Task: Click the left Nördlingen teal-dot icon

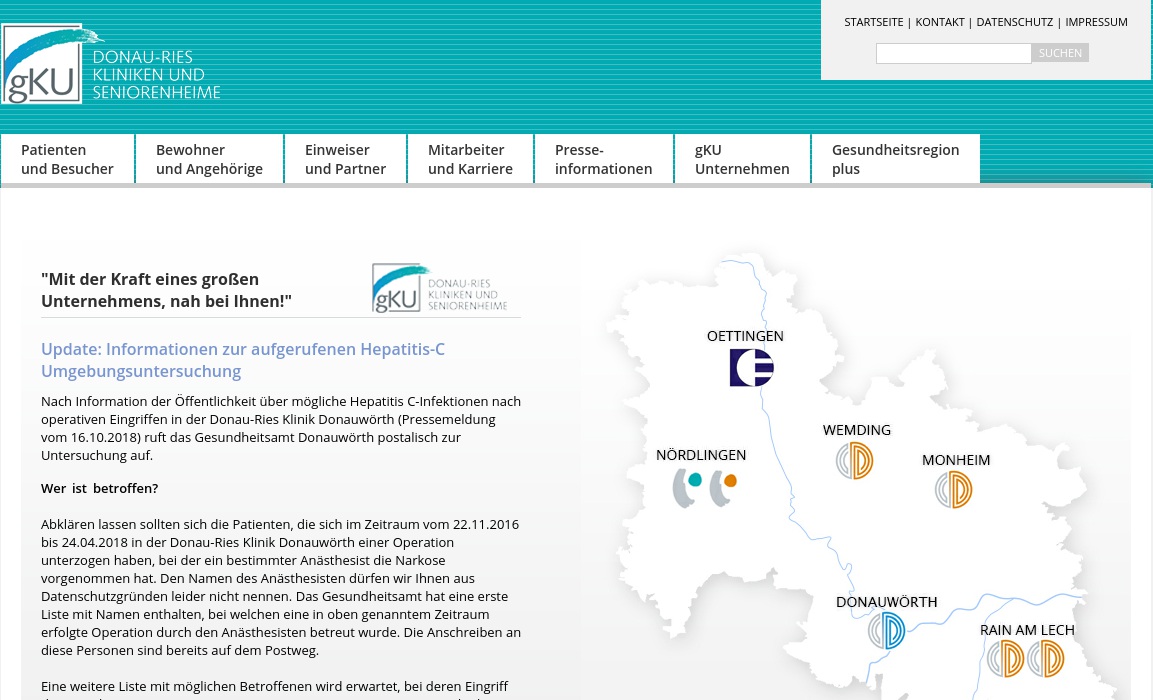Action: [687, 488]
